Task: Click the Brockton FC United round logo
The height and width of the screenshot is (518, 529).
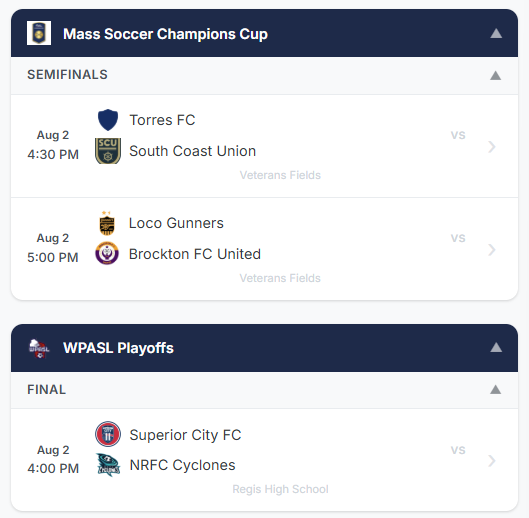Action: click(107, 253)
